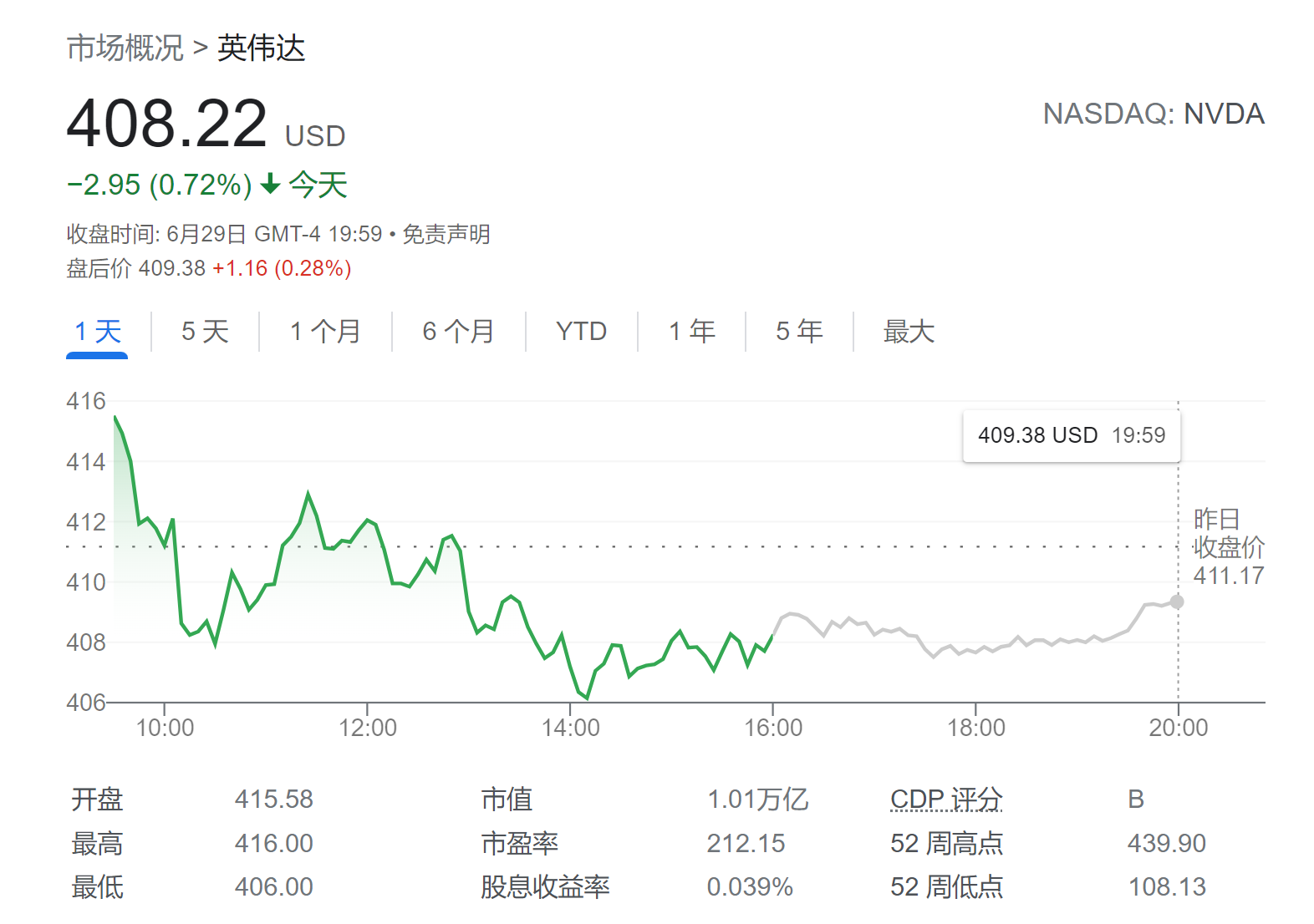Select the 6 个月 range tab

[458, 332]
